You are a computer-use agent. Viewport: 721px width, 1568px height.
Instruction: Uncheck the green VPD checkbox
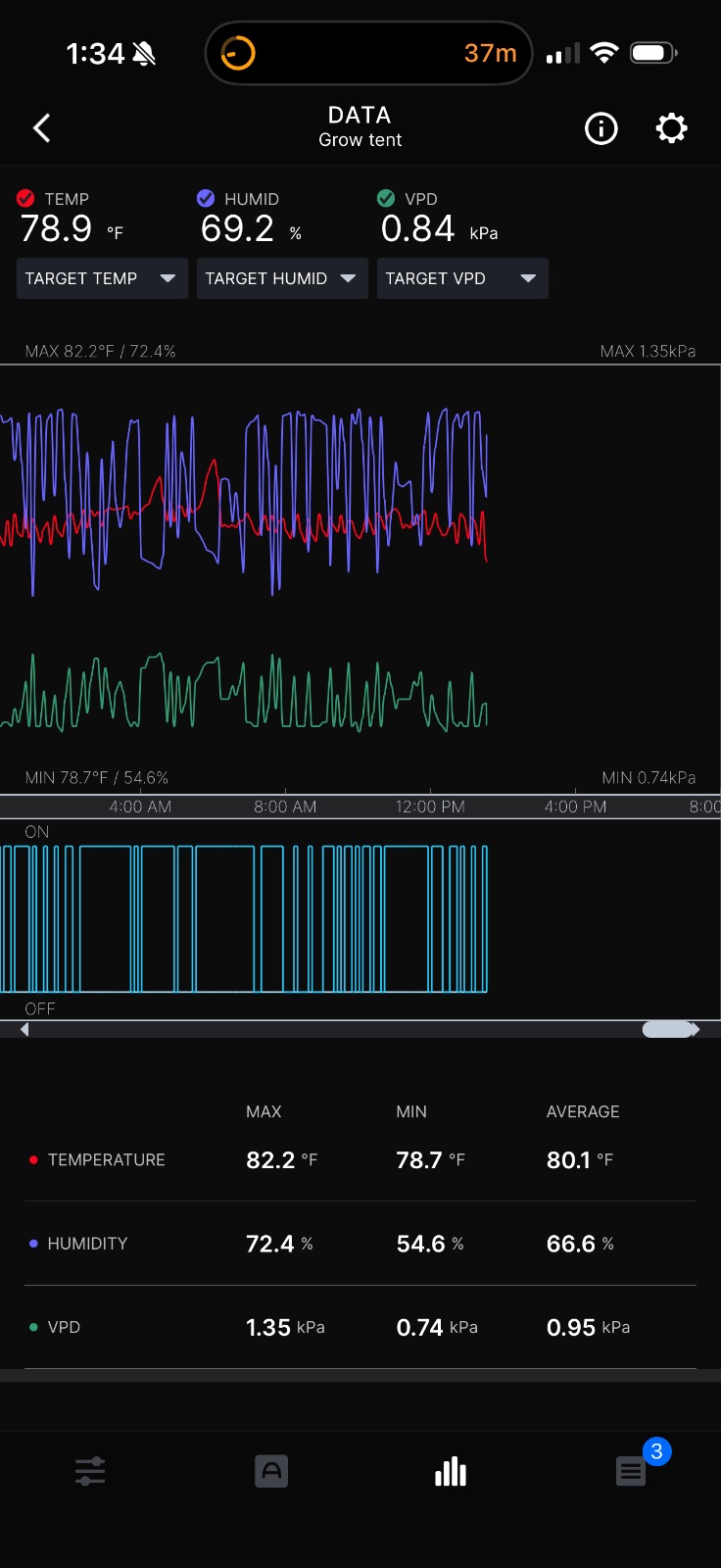[x=386, y=198]
